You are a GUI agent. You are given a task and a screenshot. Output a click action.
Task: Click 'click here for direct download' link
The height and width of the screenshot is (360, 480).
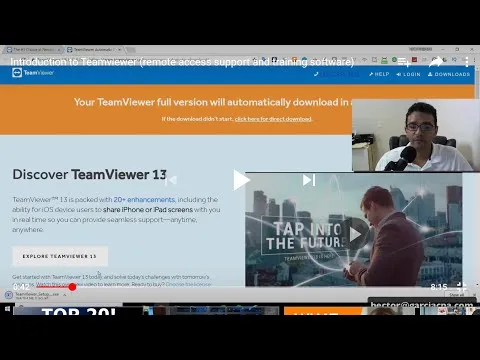[x=273, y=119]
